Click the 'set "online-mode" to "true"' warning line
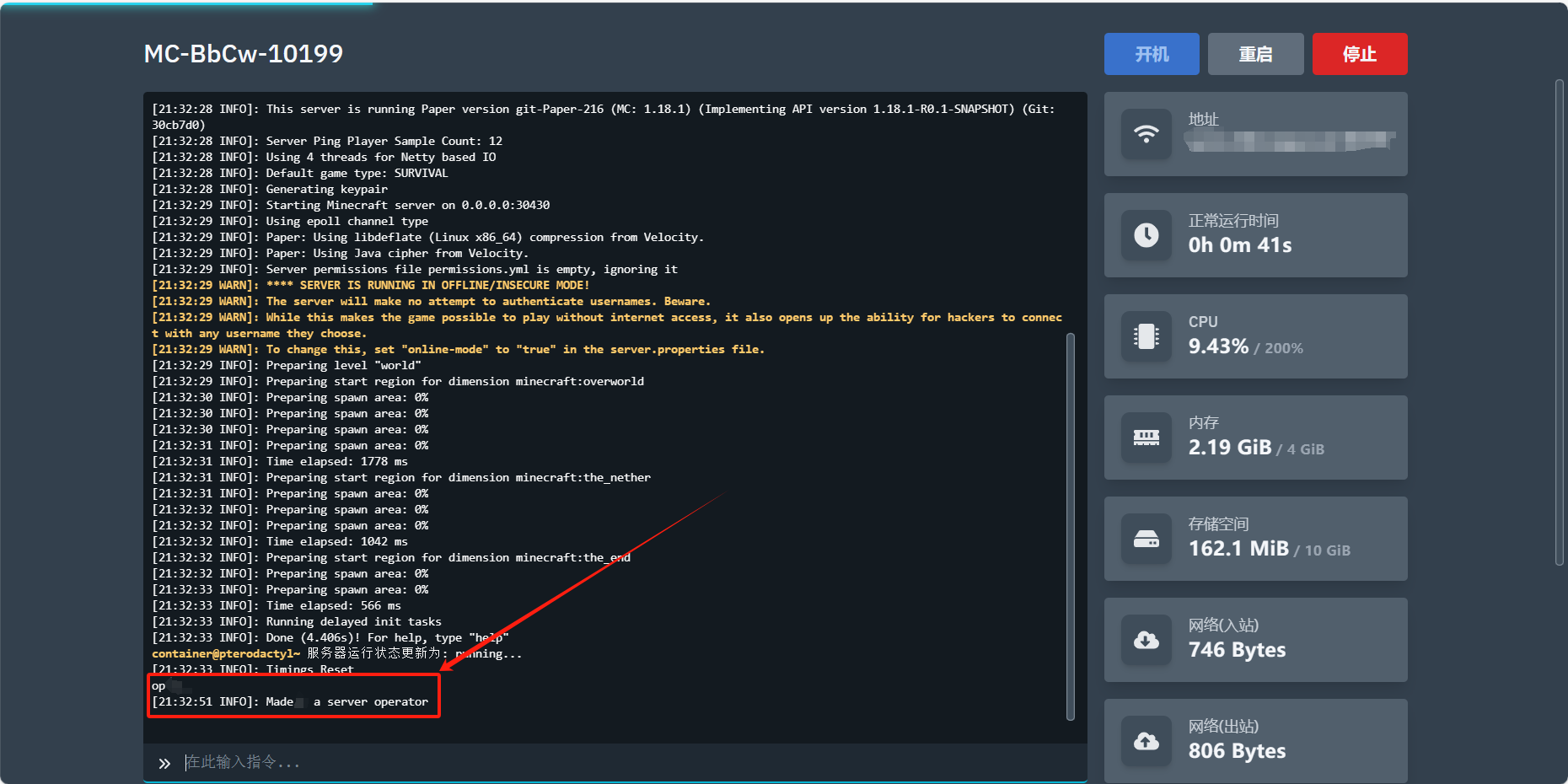Viewport: 1568px width, 784px height. [459, 349]
